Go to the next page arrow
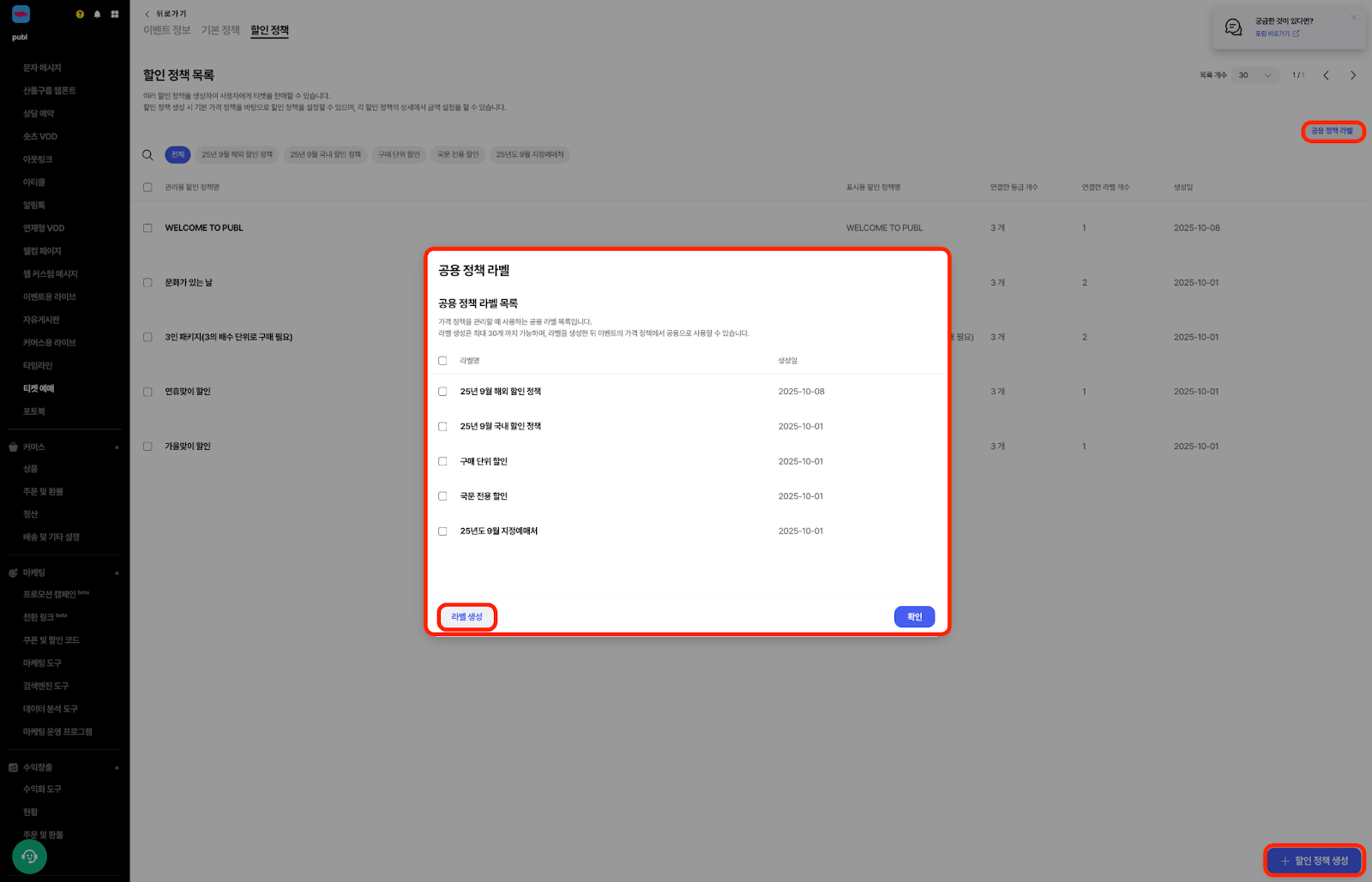The width and height of the screenshot is (1372, 882). pos(1353,75)
